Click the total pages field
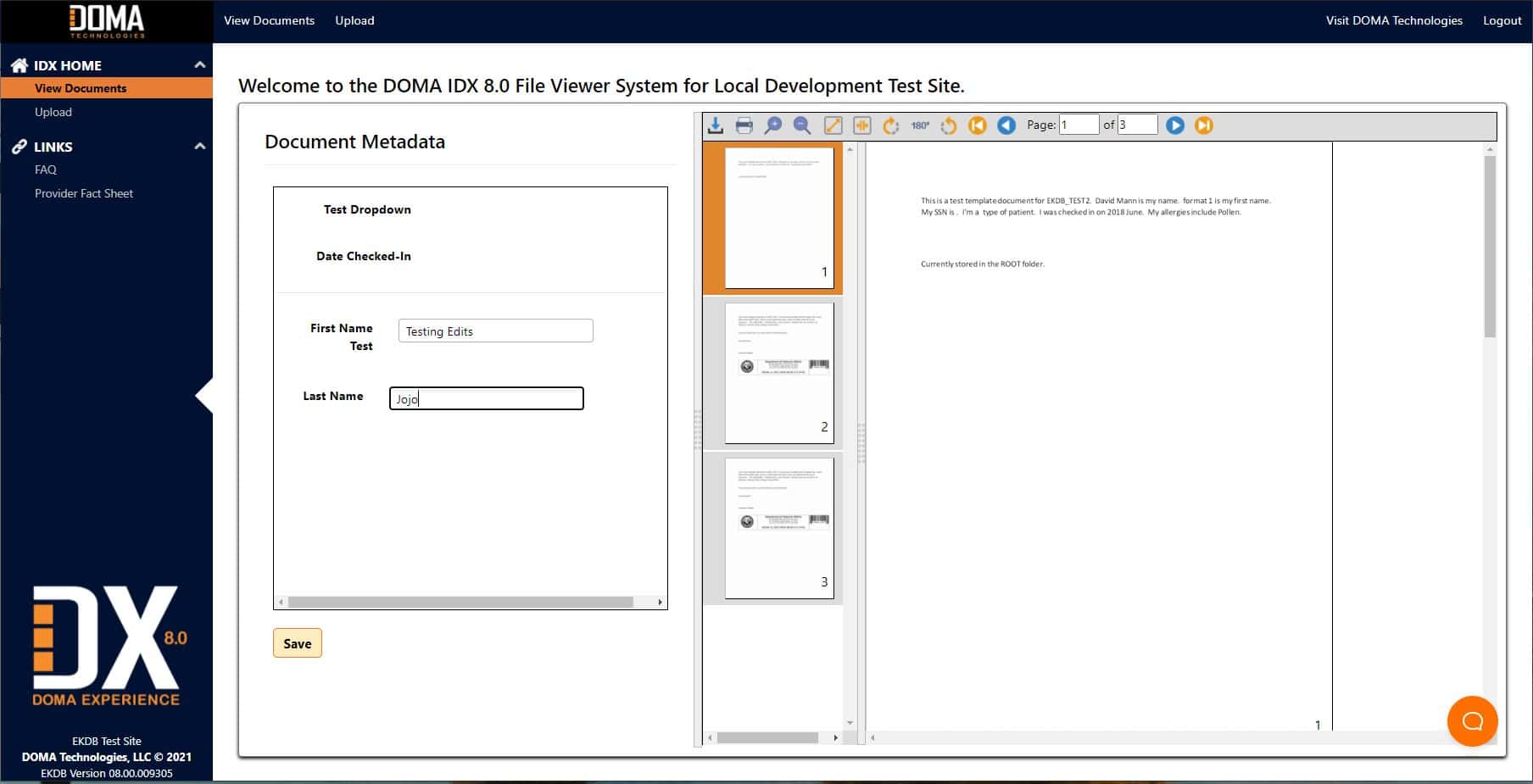 (x=1138, y=125)
